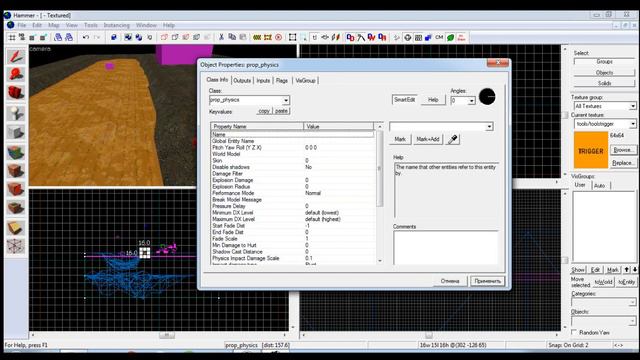640x360 pixels.
Task: Toggle the 3D grid toolbar icon
Action: [x=22, y=38]
